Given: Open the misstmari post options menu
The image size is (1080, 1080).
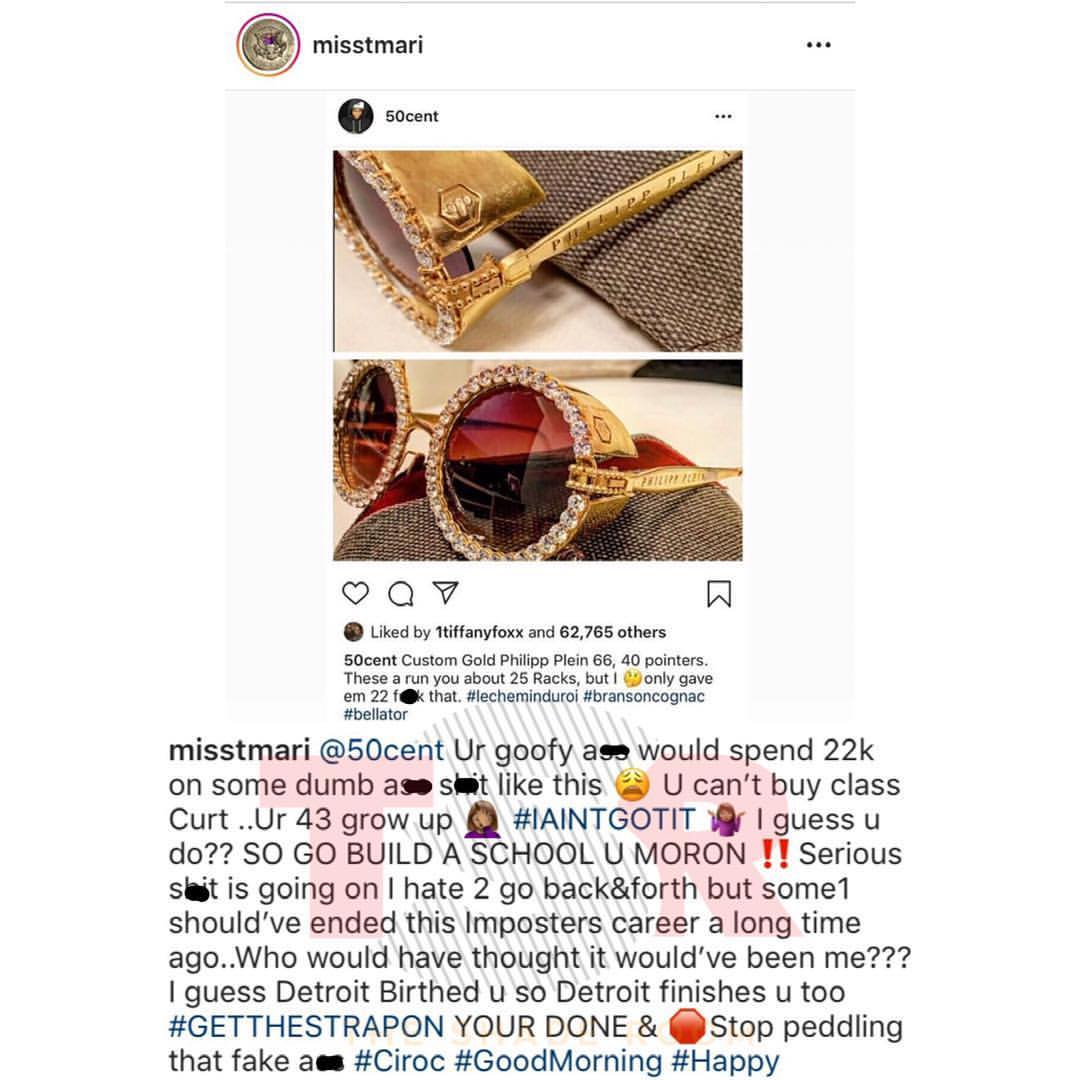Looking at the screenshot, I should click(818, 45).
